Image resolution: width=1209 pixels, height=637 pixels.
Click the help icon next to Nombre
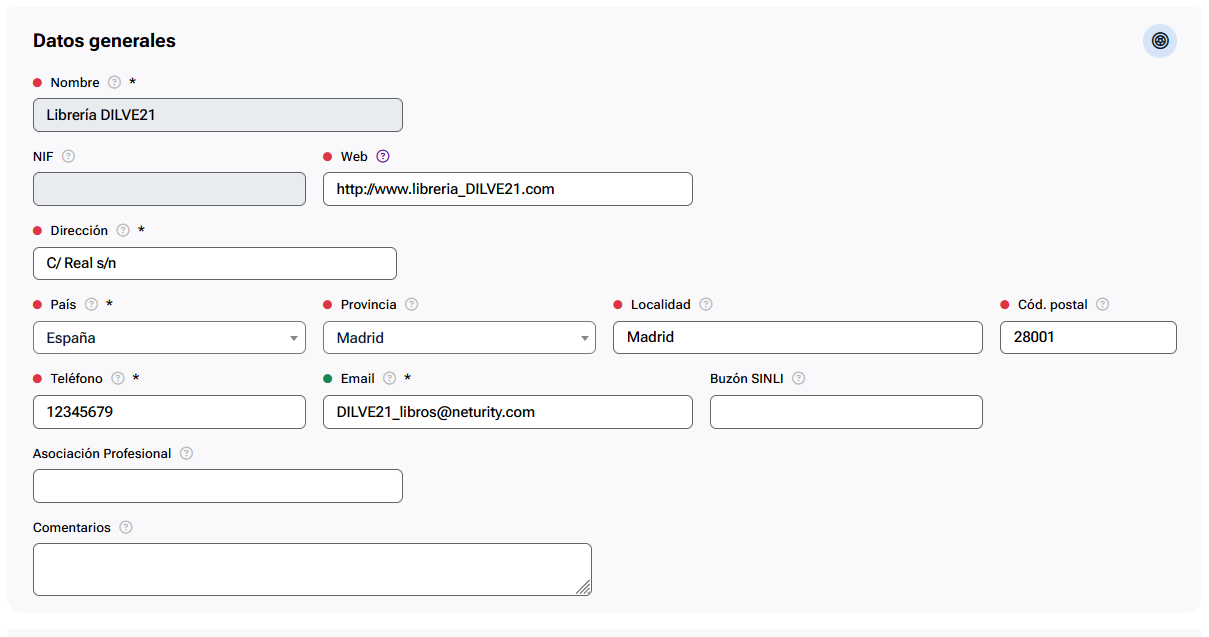(114, 83)
